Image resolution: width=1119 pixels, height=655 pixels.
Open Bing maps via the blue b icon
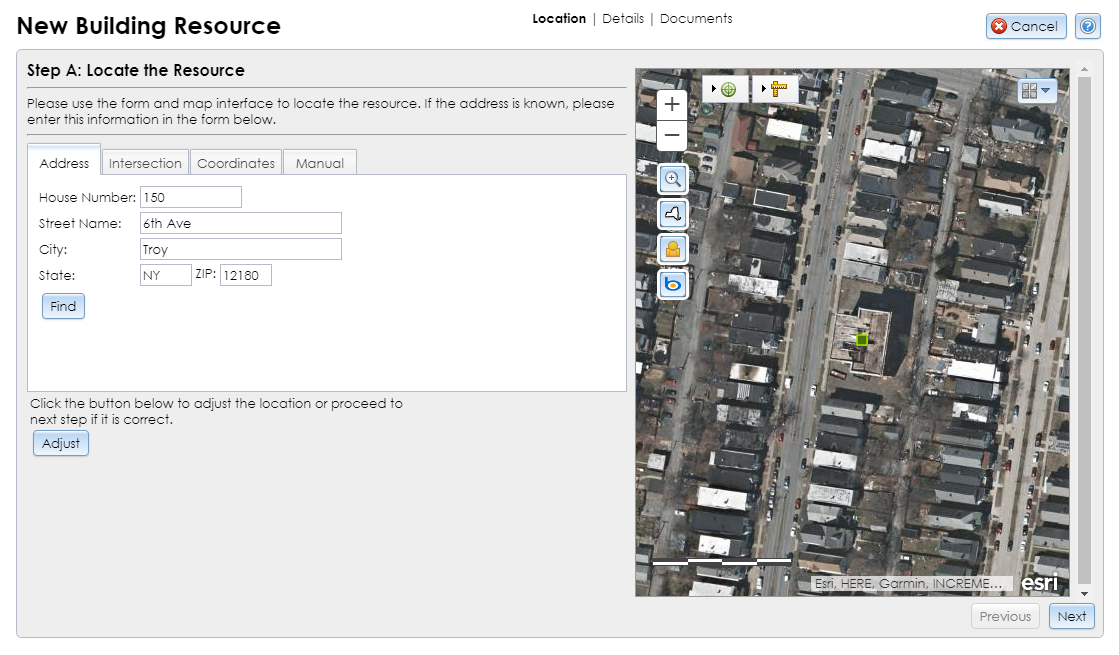click(x=672, y=284)
